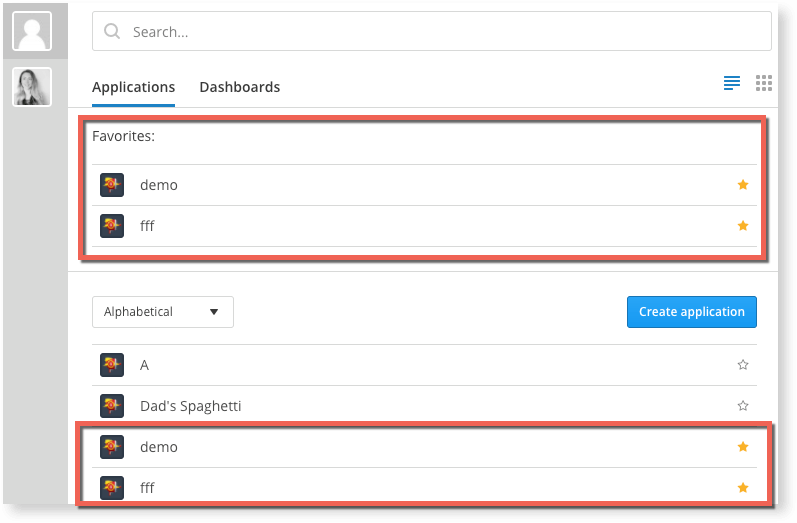
Task: Select the woman's profile photo in sidebar
Action: tap(32, 87)
